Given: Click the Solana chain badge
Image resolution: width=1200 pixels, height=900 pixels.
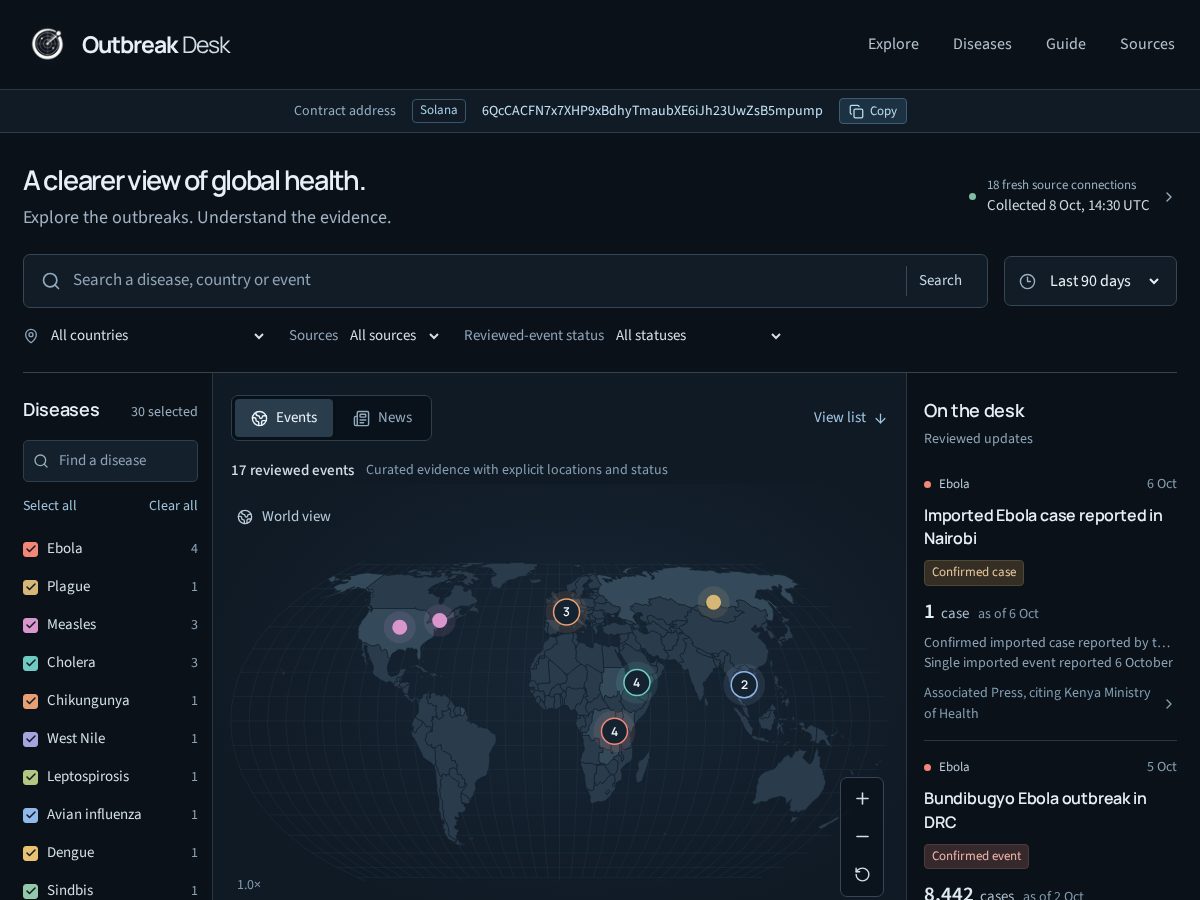Looking at the screenshot, I should pos(439,111).
